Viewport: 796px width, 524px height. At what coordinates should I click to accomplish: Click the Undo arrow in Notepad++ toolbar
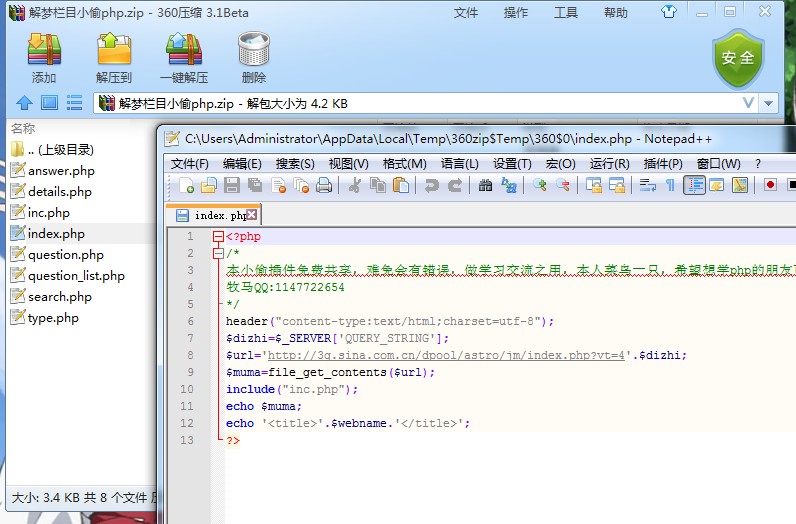431,185
